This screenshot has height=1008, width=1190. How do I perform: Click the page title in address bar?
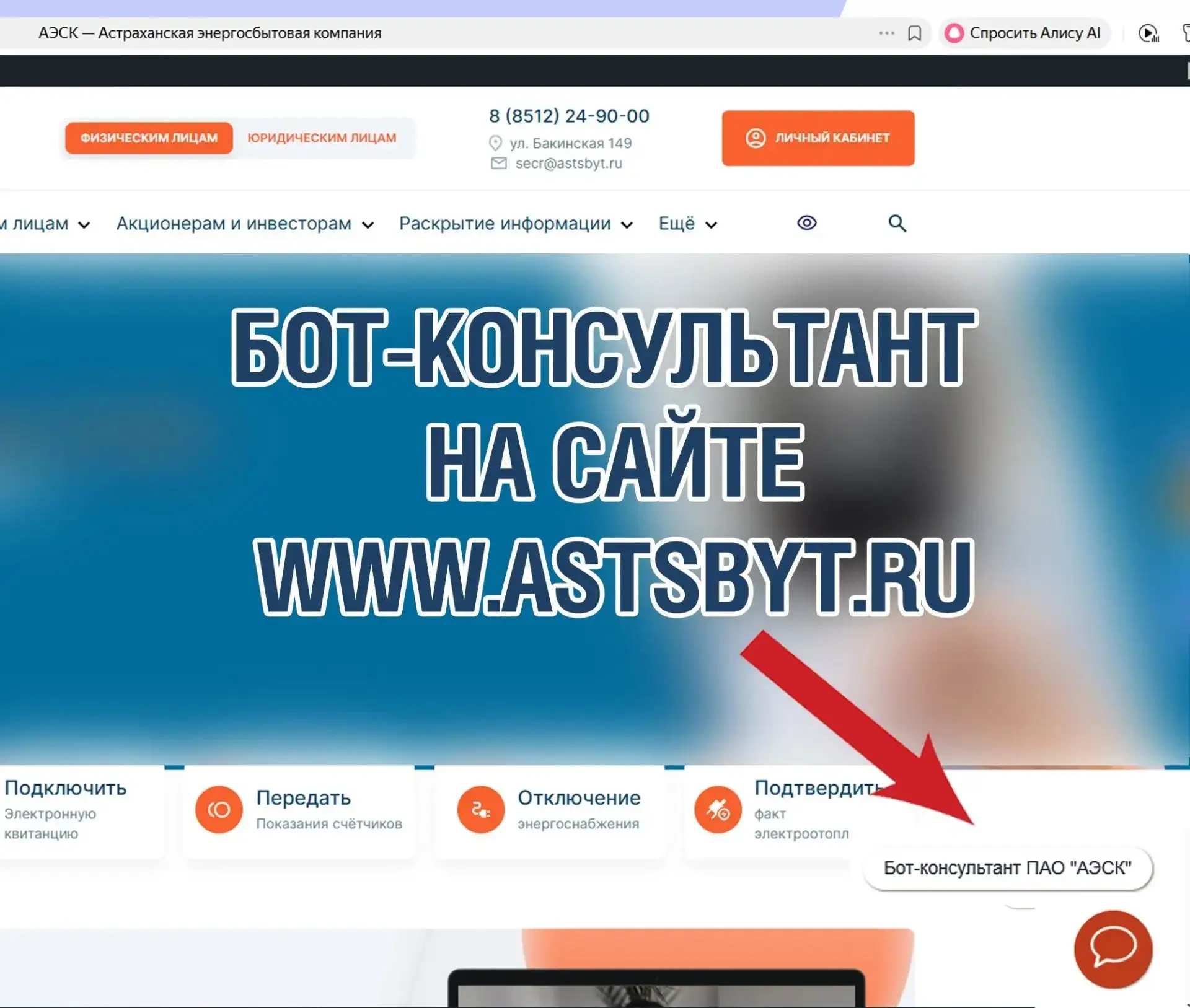point(209,33)
